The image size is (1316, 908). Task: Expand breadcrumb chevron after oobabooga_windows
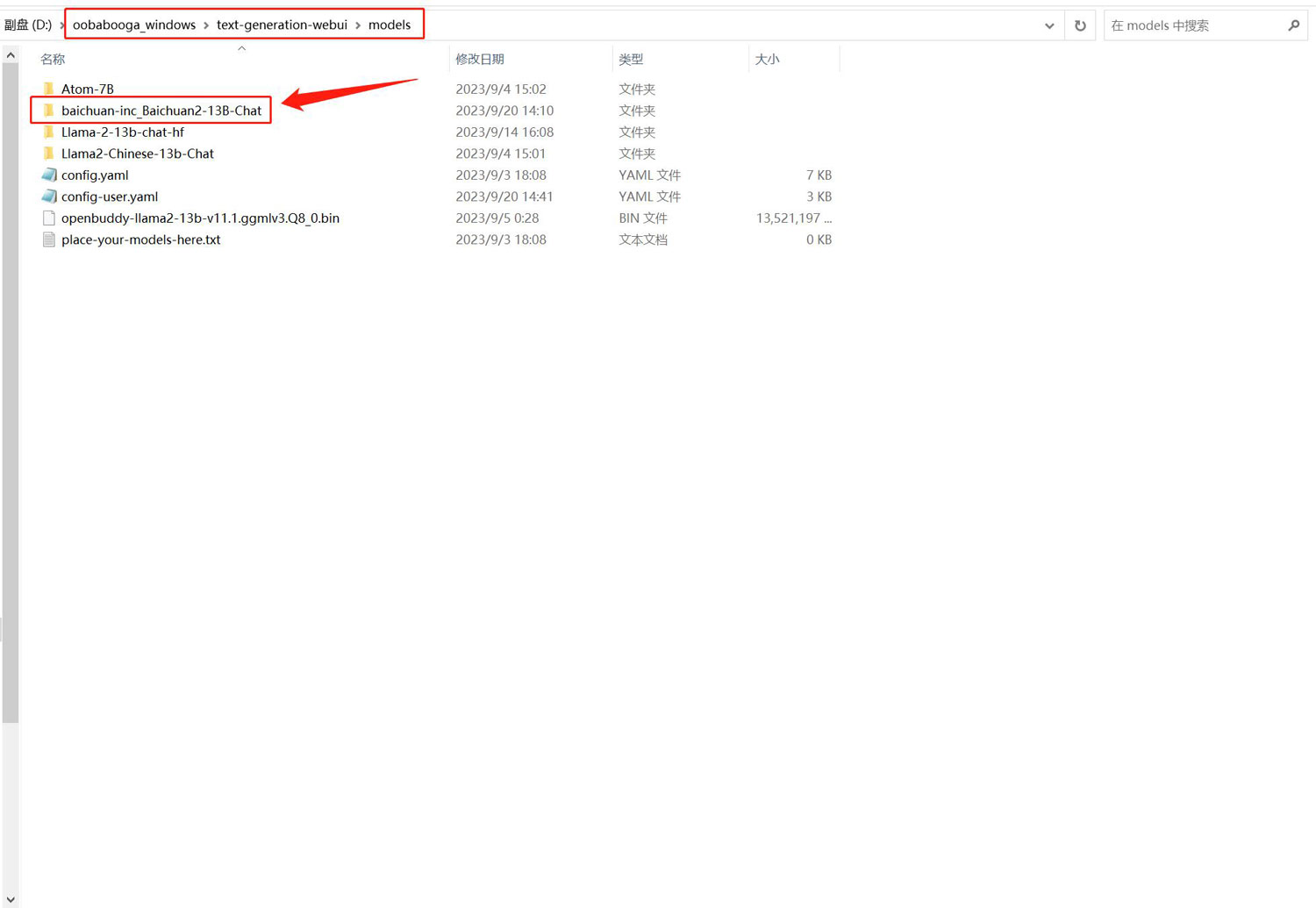(206, 25)
